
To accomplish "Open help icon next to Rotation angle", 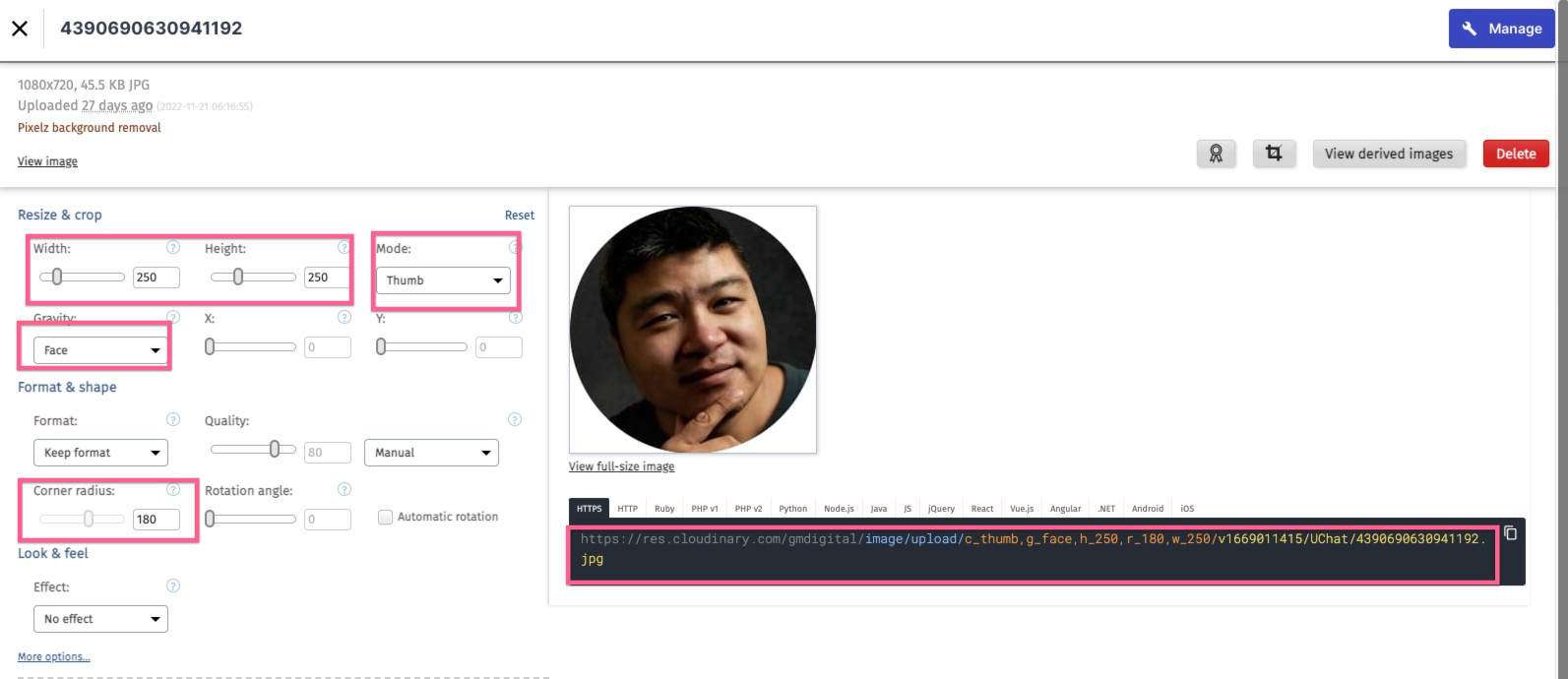I will (x=344, y=489).
